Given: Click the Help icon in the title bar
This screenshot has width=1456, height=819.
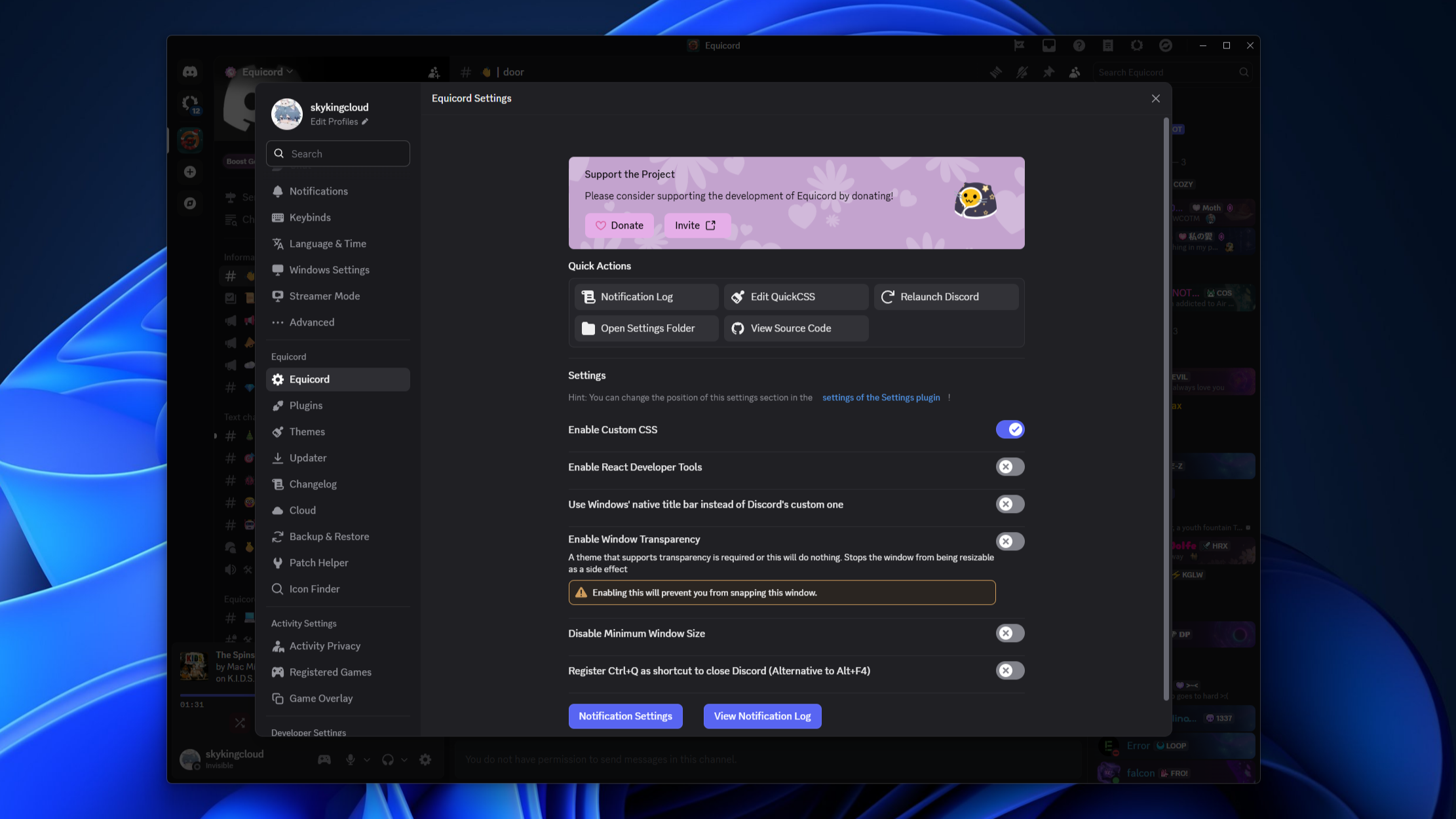Looking at the screenshot, I should point(1079,45).
